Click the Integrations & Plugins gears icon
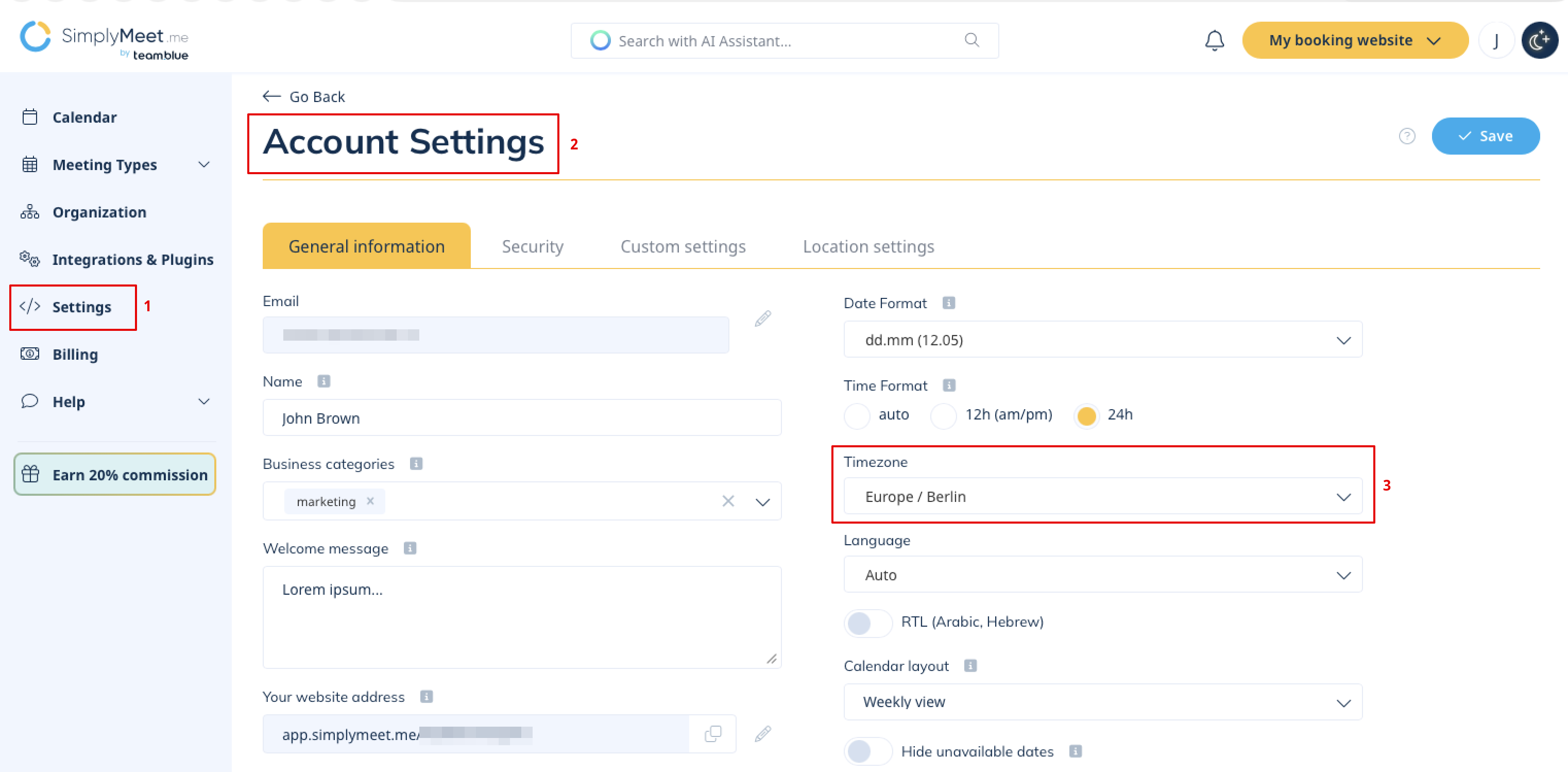Viewport: 1568px width, 772px height. (x=30, y=259)
